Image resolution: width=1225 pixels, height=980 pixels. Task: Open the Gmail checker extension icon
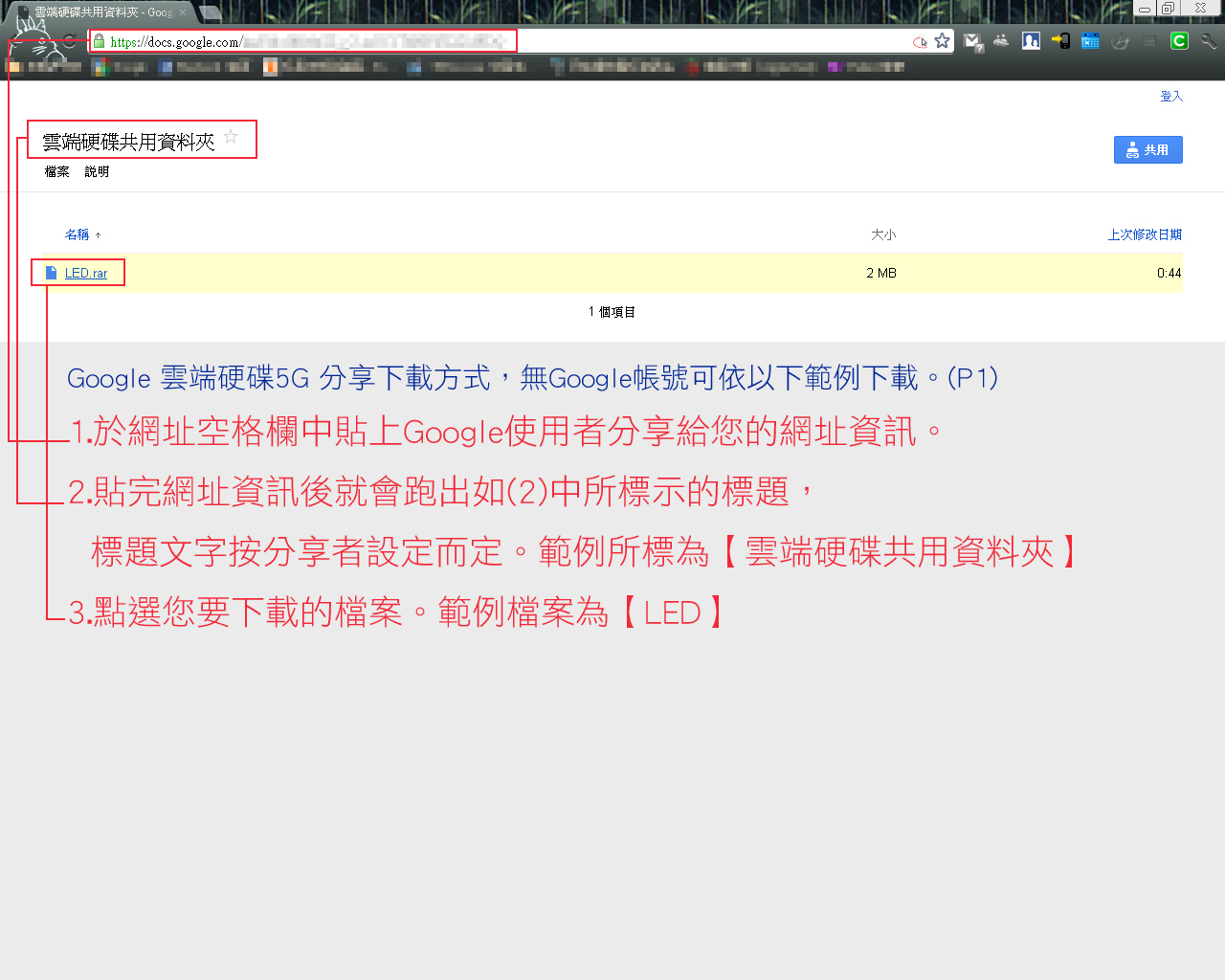[x=973, y=41]
